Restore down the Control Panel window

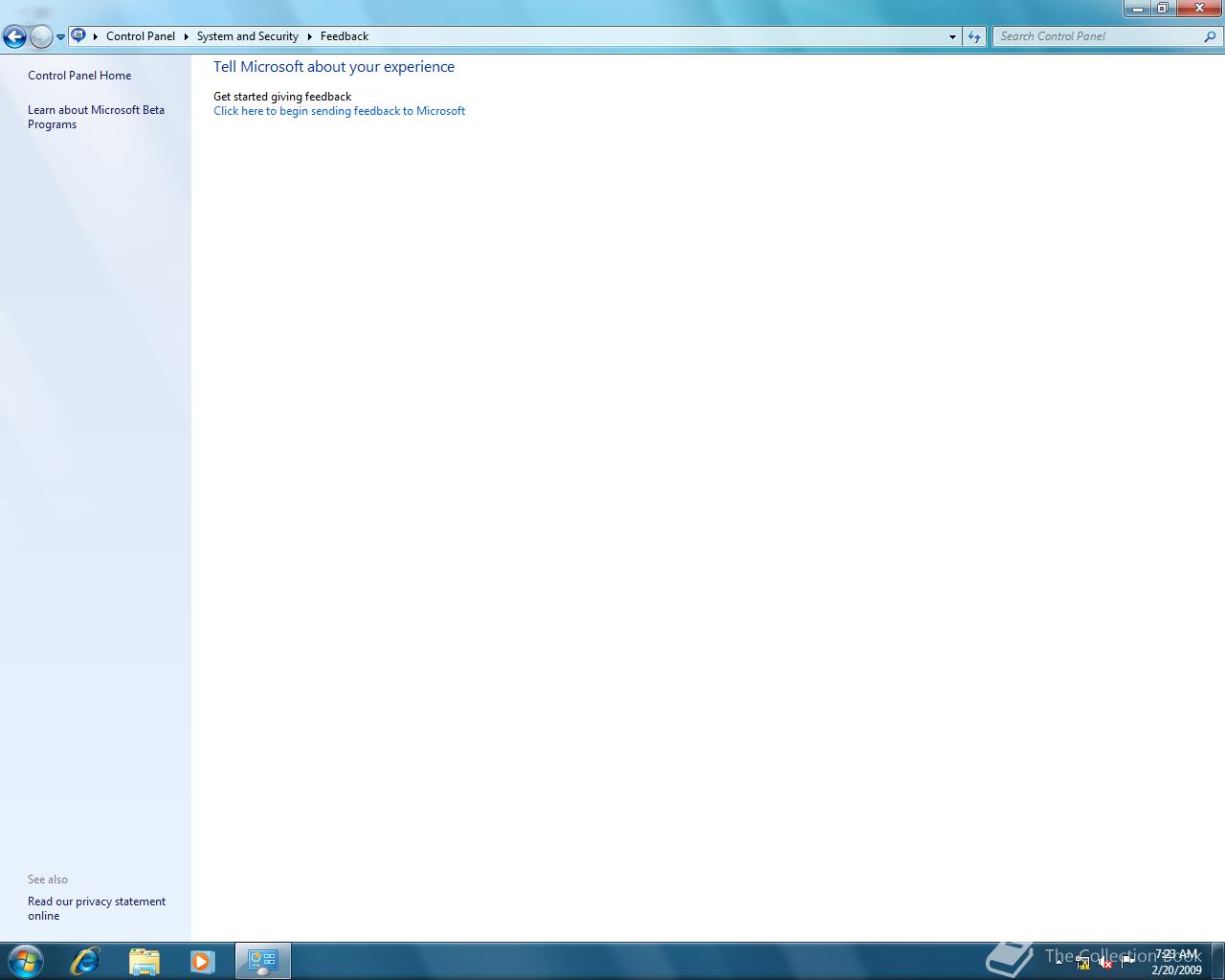point(1162,9)
